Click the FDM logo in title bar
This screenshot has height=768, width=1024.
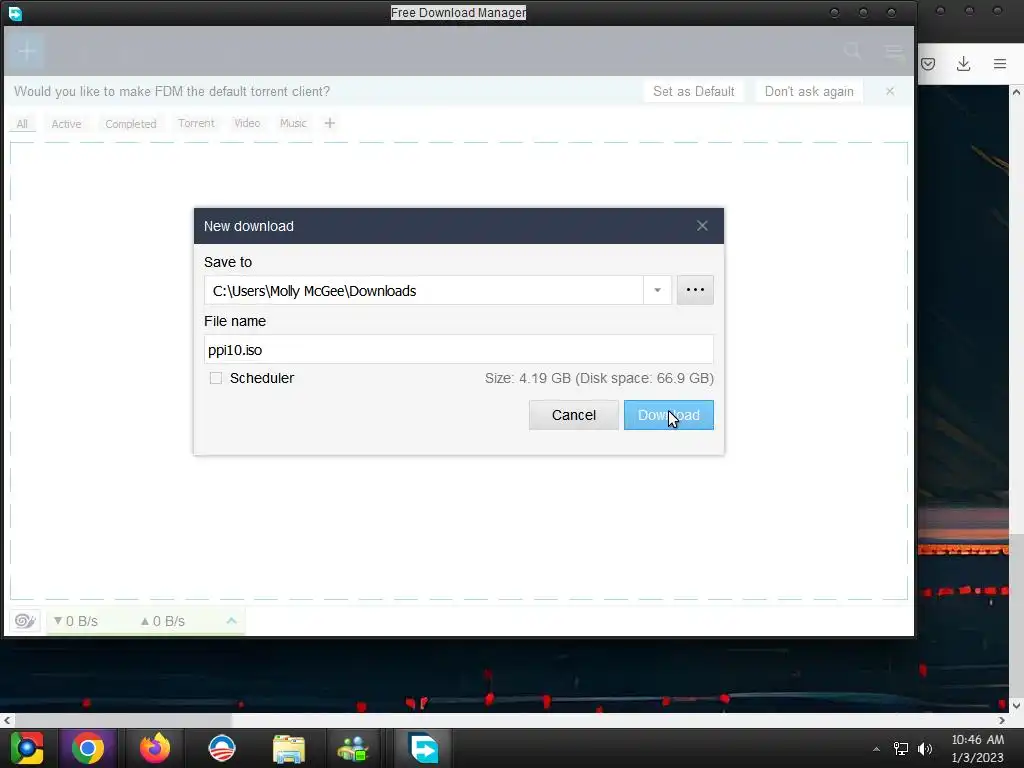15,13
